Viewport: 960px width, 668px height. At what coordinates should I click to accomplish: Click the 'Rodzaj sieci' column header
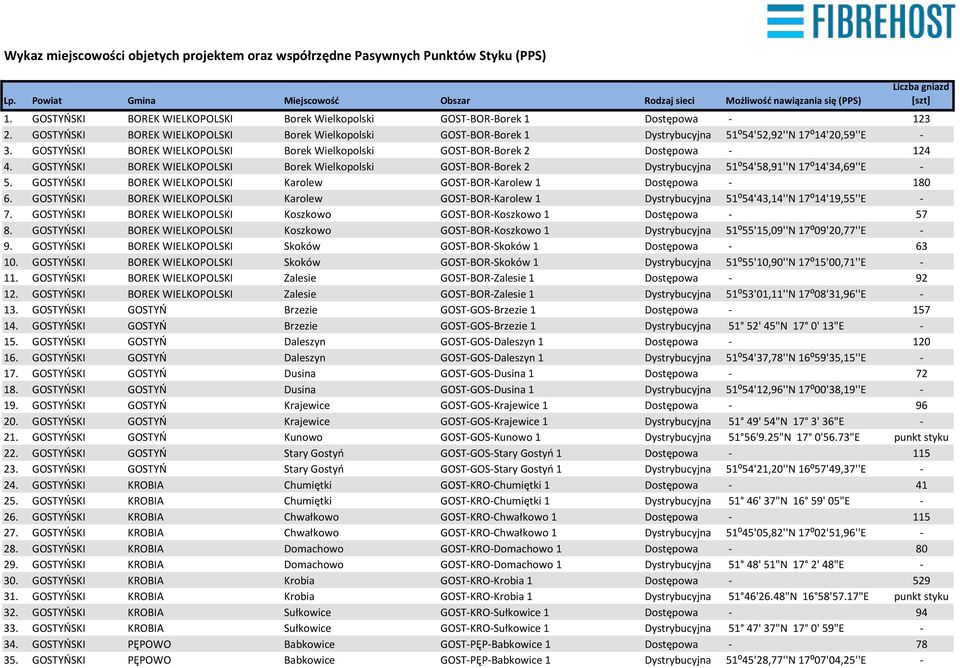pyautogui.click(x=669, y=100)
